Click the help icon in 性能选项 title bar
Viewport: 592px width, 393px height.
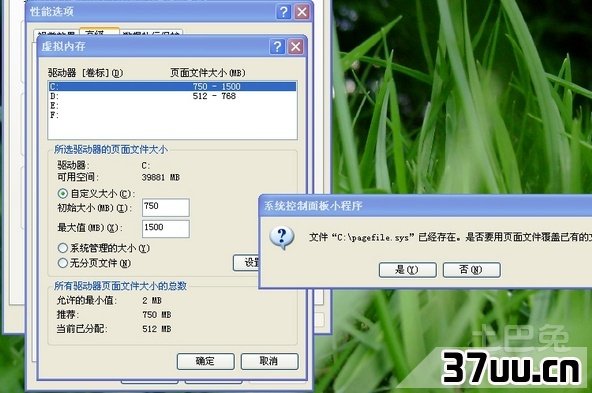tap(284, 12)
